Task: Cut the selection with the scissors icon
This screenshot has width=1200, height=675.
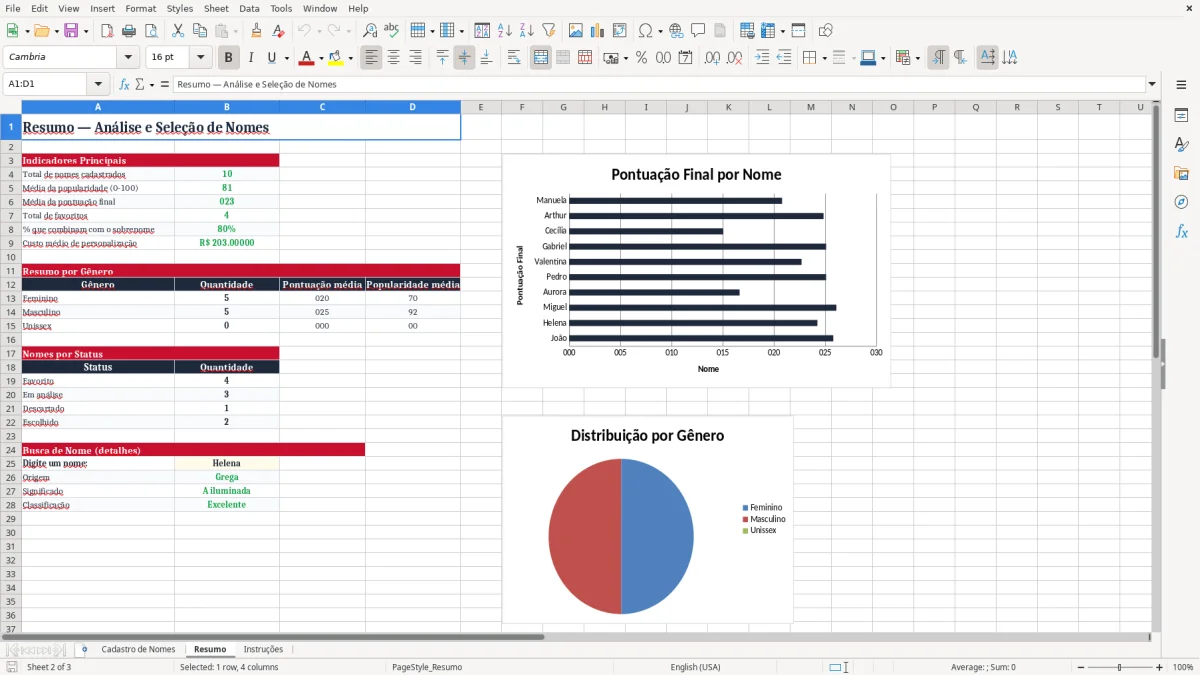Action: [x=178, y=31]
